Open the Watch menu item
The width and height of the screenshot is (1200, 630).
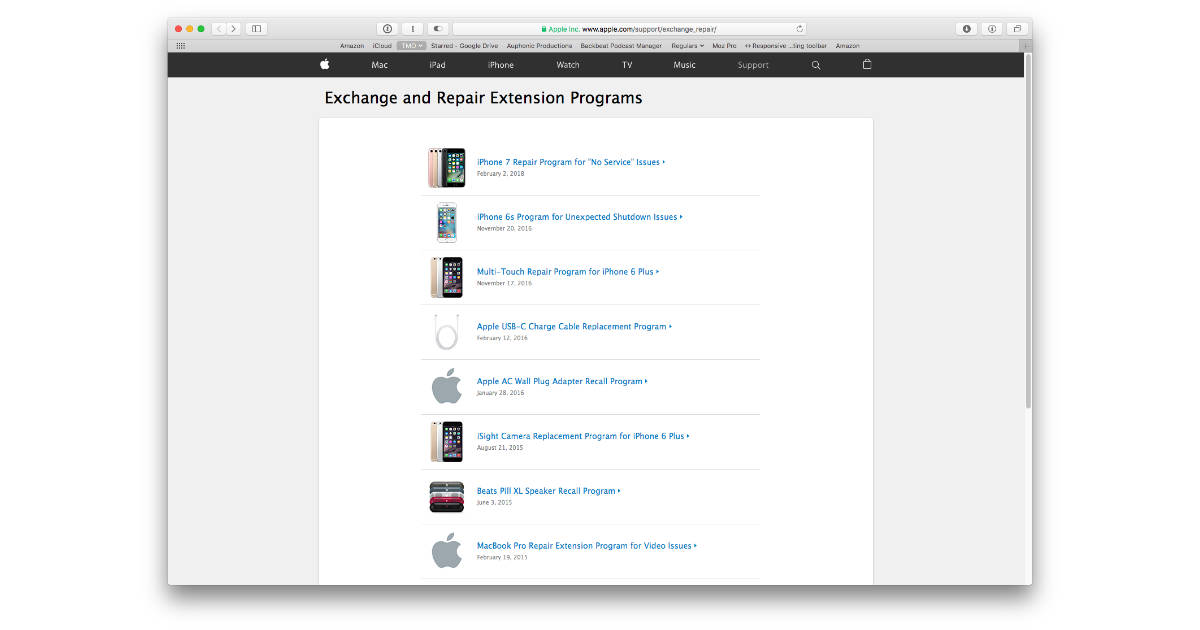click(x=568, y=65)
